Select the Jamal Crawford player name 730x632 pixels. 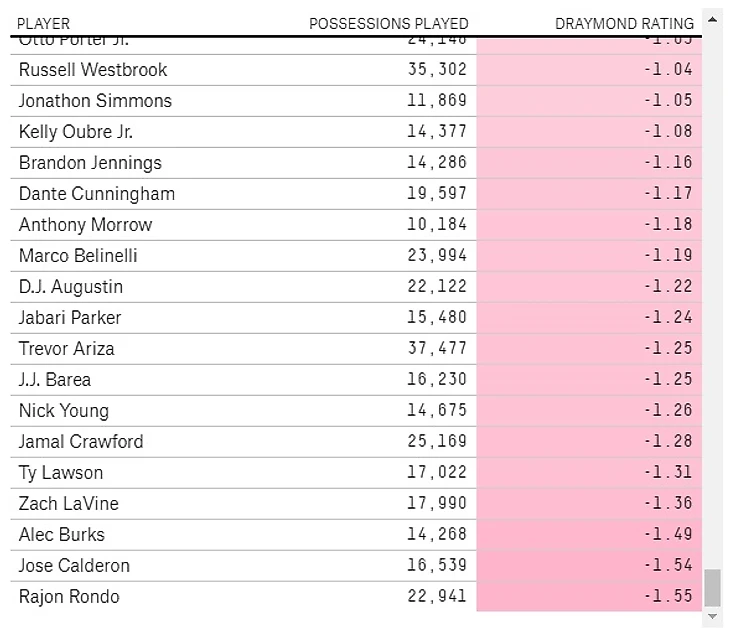tap(81, 442)
